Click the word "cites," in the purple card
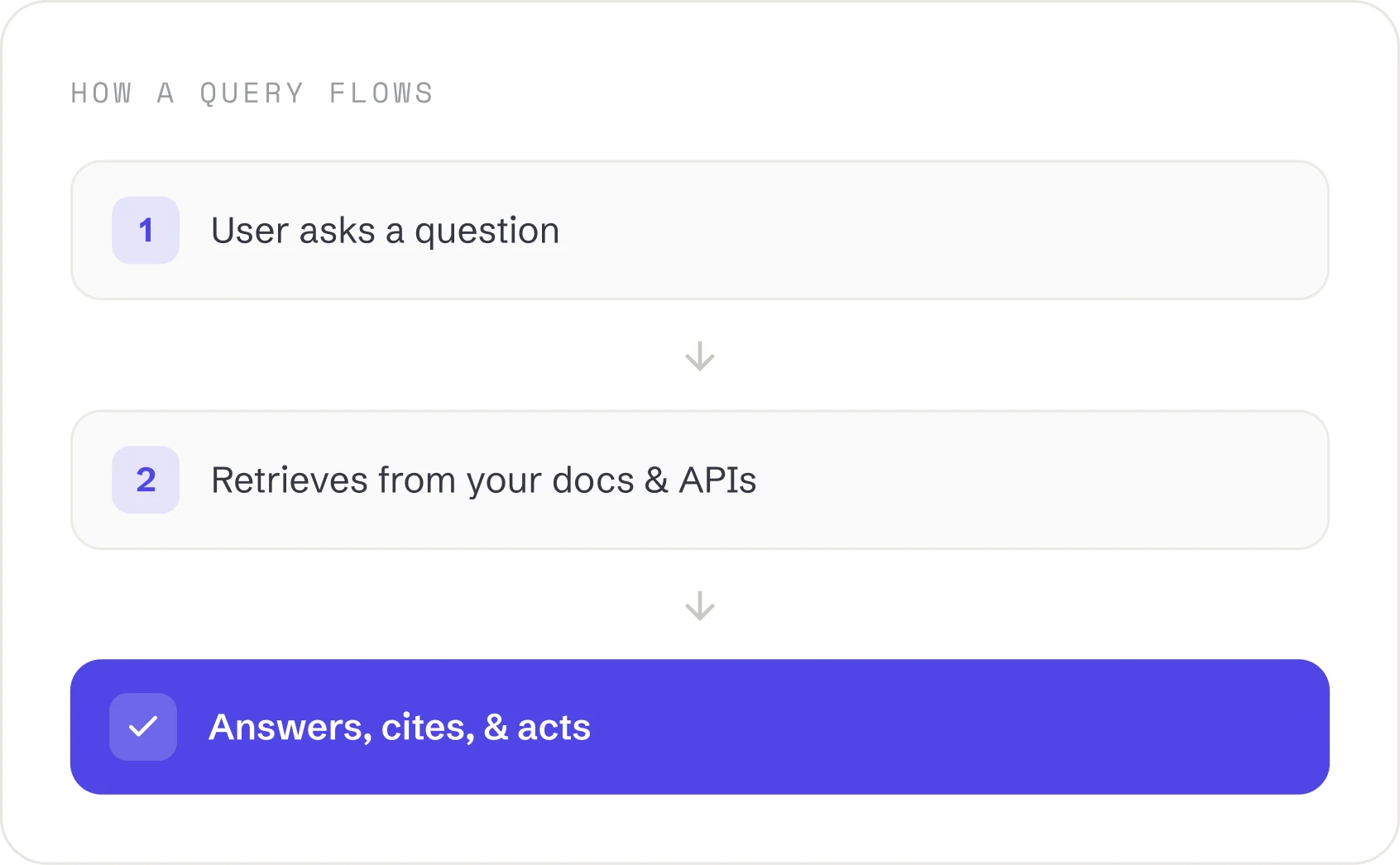The height and width of the screenshot is (865, 1400). click(x=428, y=729)
